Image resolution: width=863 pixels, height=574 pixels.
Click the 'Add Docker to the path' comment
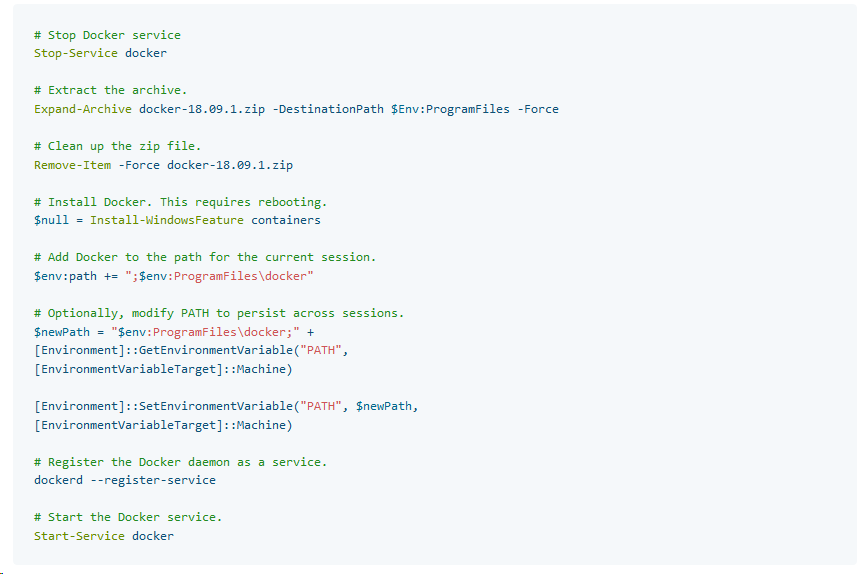[205, 258]
